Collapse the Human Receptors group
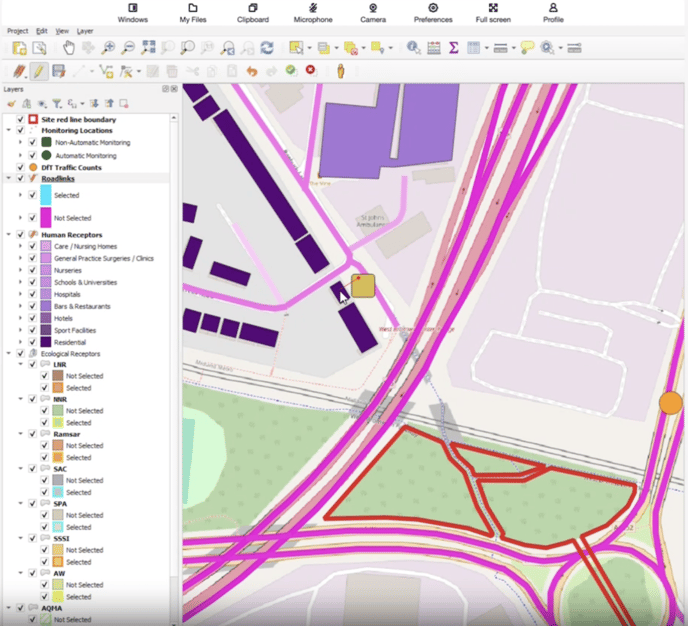This screenshot has width=688, height=626. click(x=8, y=235)
